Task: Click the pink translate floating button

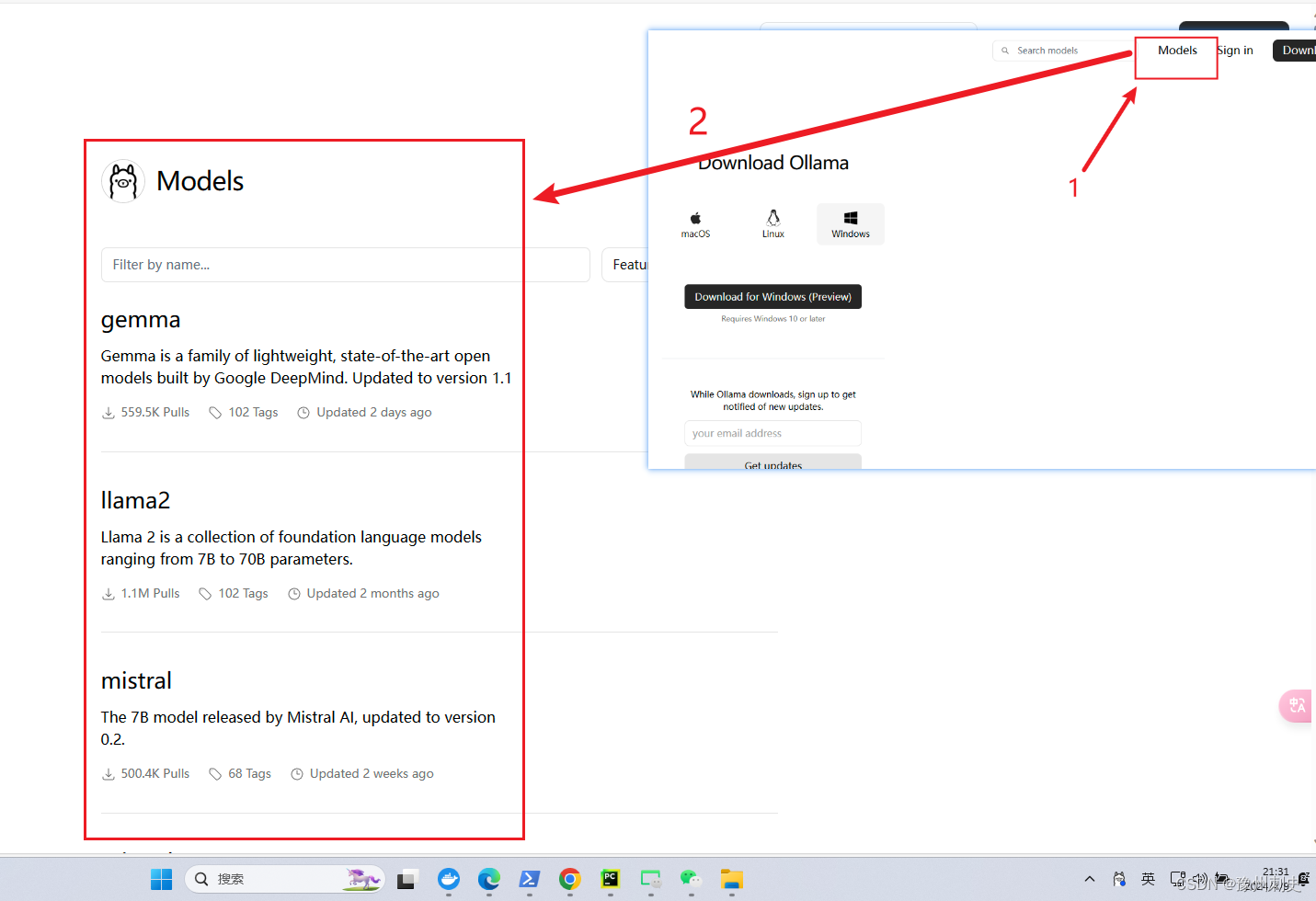Action: pyautogui.click(x=1297, y=705)
